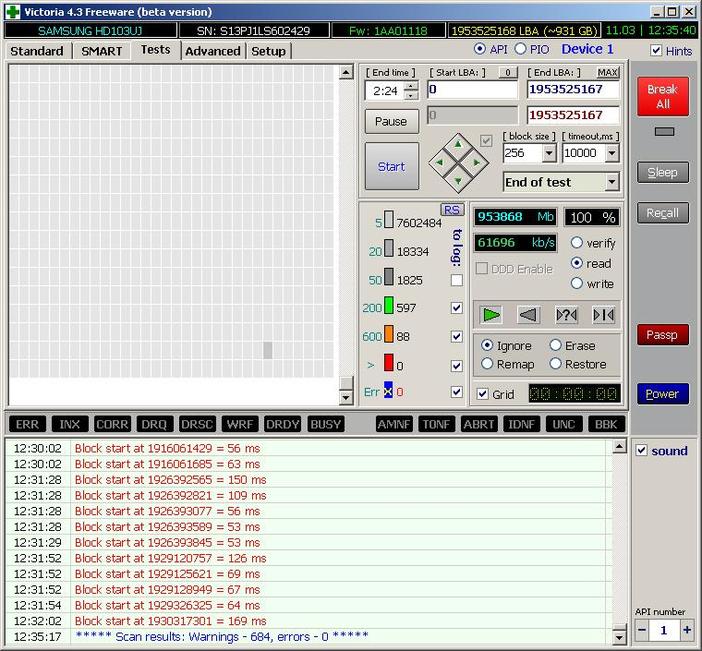702x651 pixels.
Task: Click the DRQ status indicator
Action: (154, 424)
